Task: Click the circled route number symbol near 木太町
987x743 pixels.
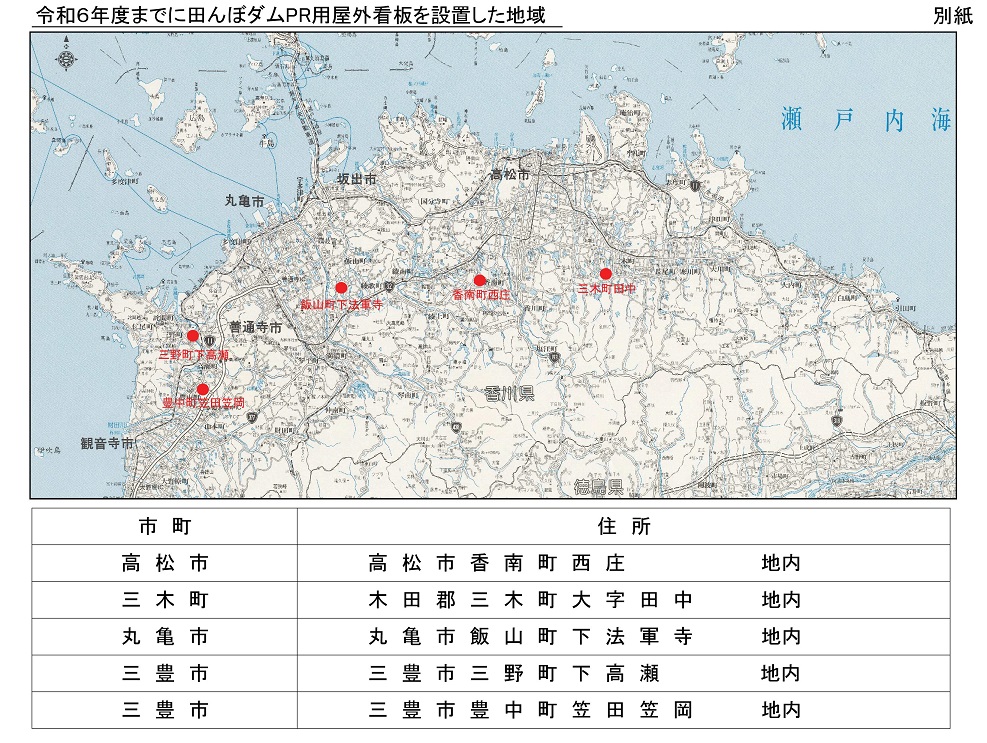Action: (695, 184)
